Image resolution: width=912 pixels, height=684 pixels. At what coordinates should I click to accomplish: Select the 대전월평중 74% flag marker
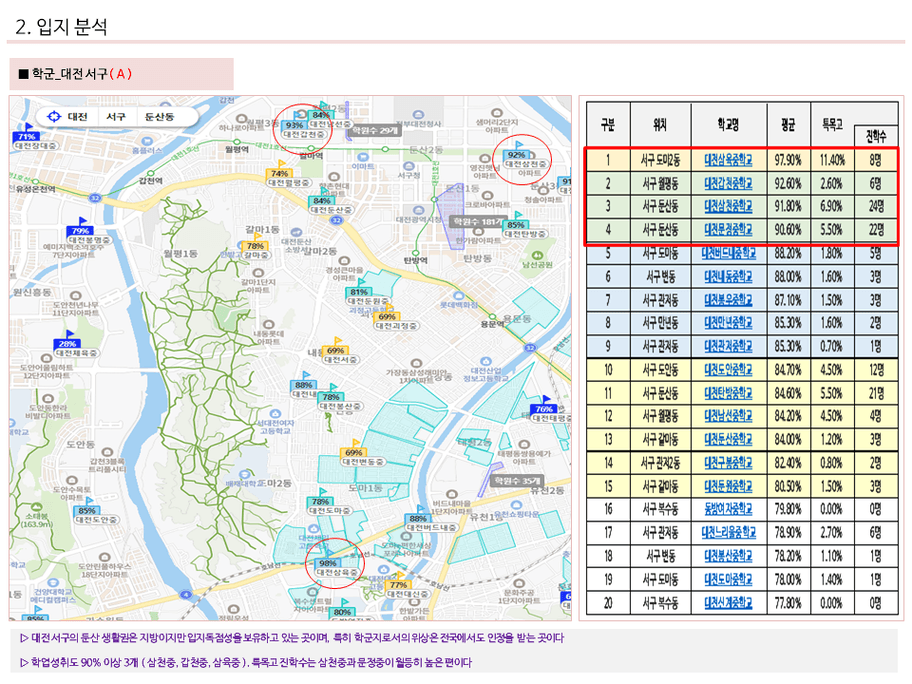tap(280, 173)
